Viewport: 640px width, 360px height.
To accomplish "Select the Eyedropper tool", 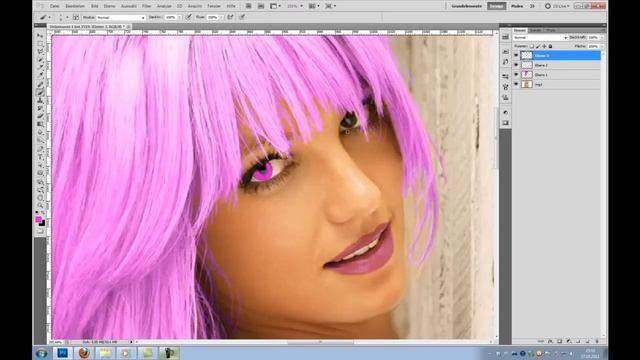I will click(x=40, y=76).
